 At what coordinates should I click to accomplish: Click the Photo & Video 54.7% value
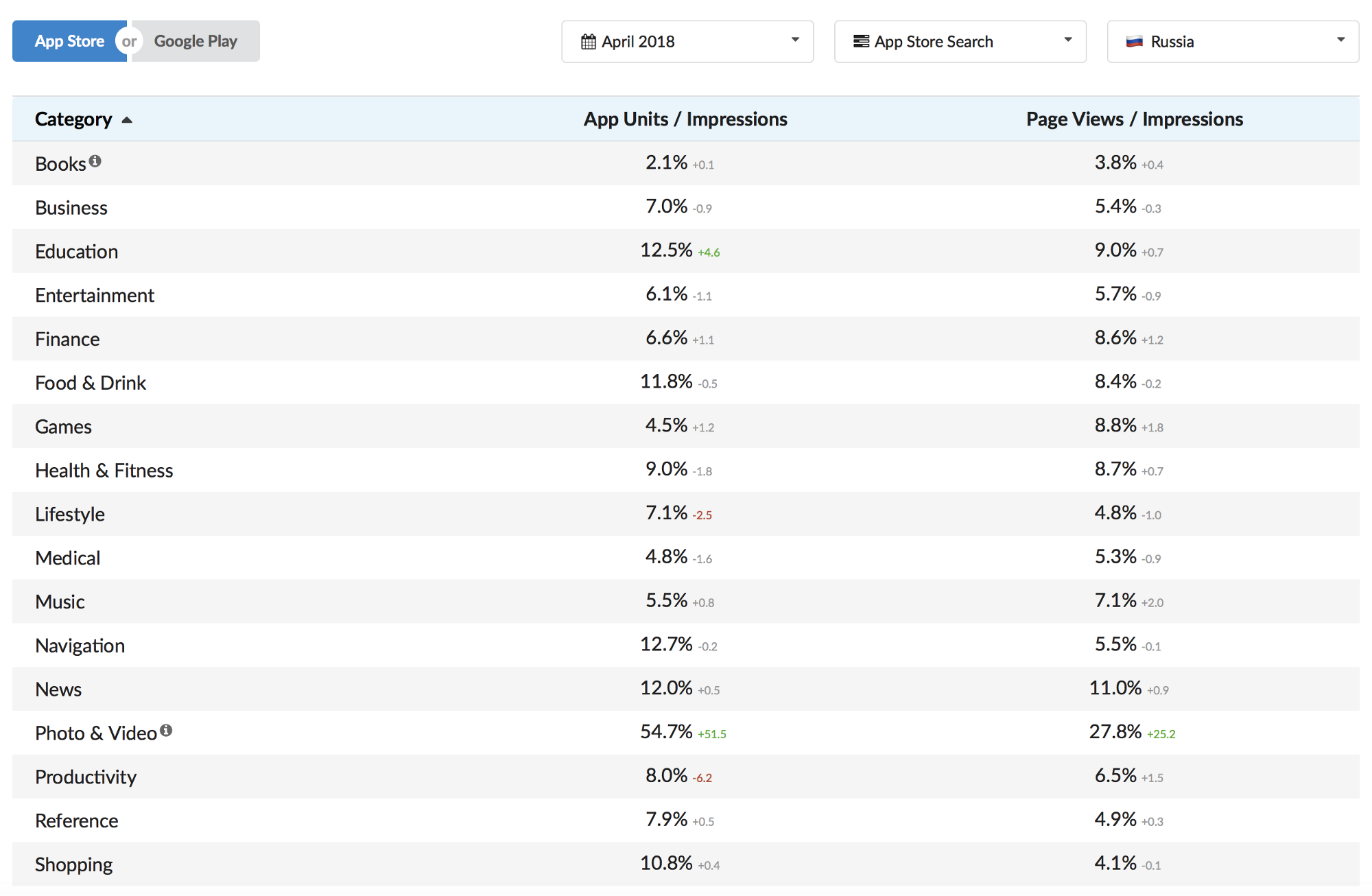coord(665,732)
